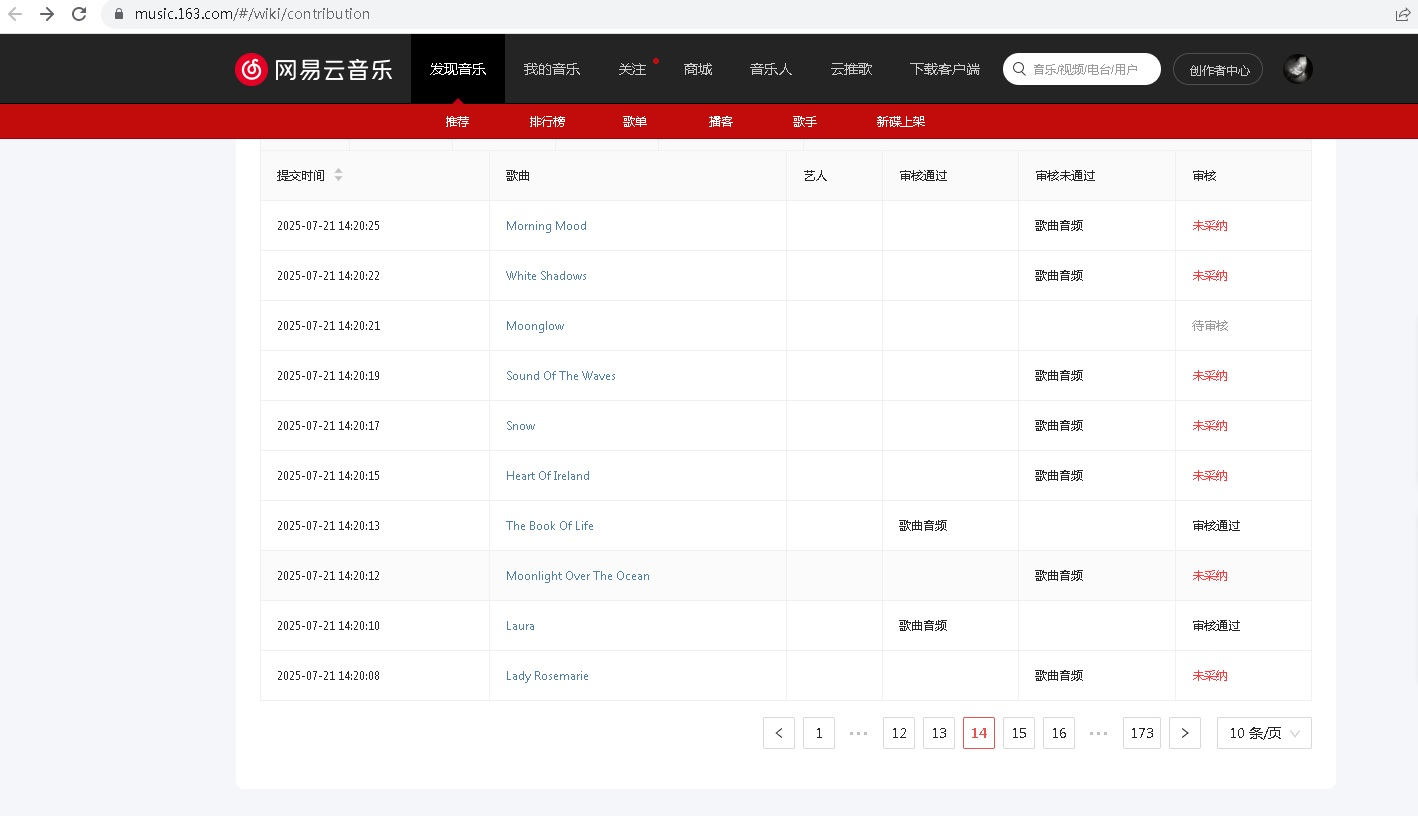
Task: Expand the 10 条/页 page size dropdown
Action: click(1264, 733)
